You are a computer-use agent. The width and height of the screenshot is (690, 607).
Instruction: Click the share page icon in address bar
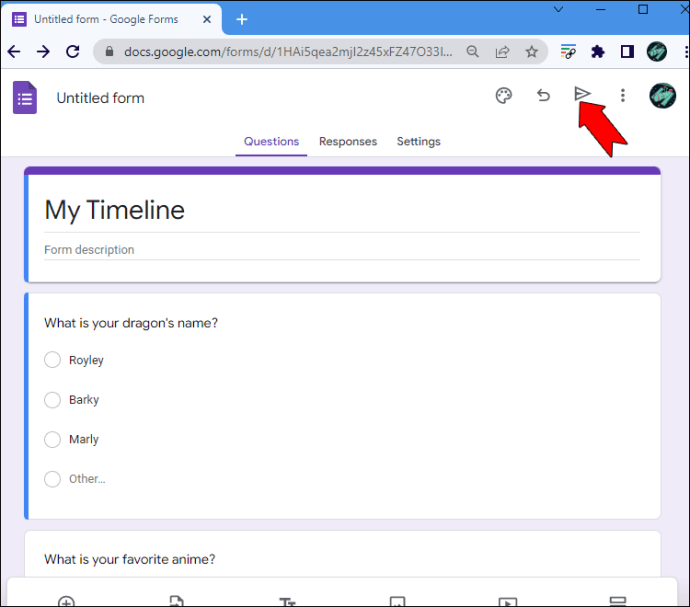tap(502, 52)
